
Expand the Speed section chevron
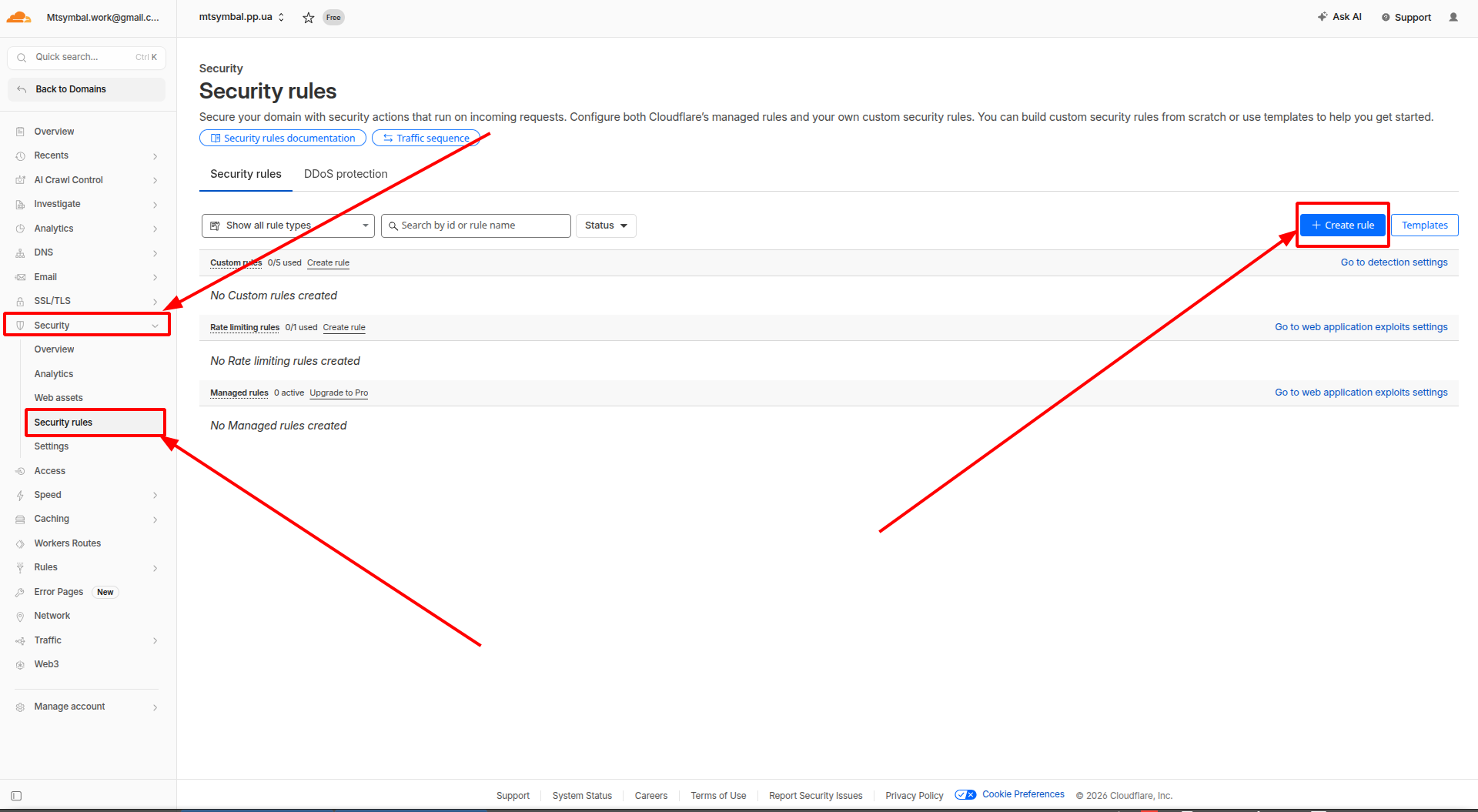[155, 496]
